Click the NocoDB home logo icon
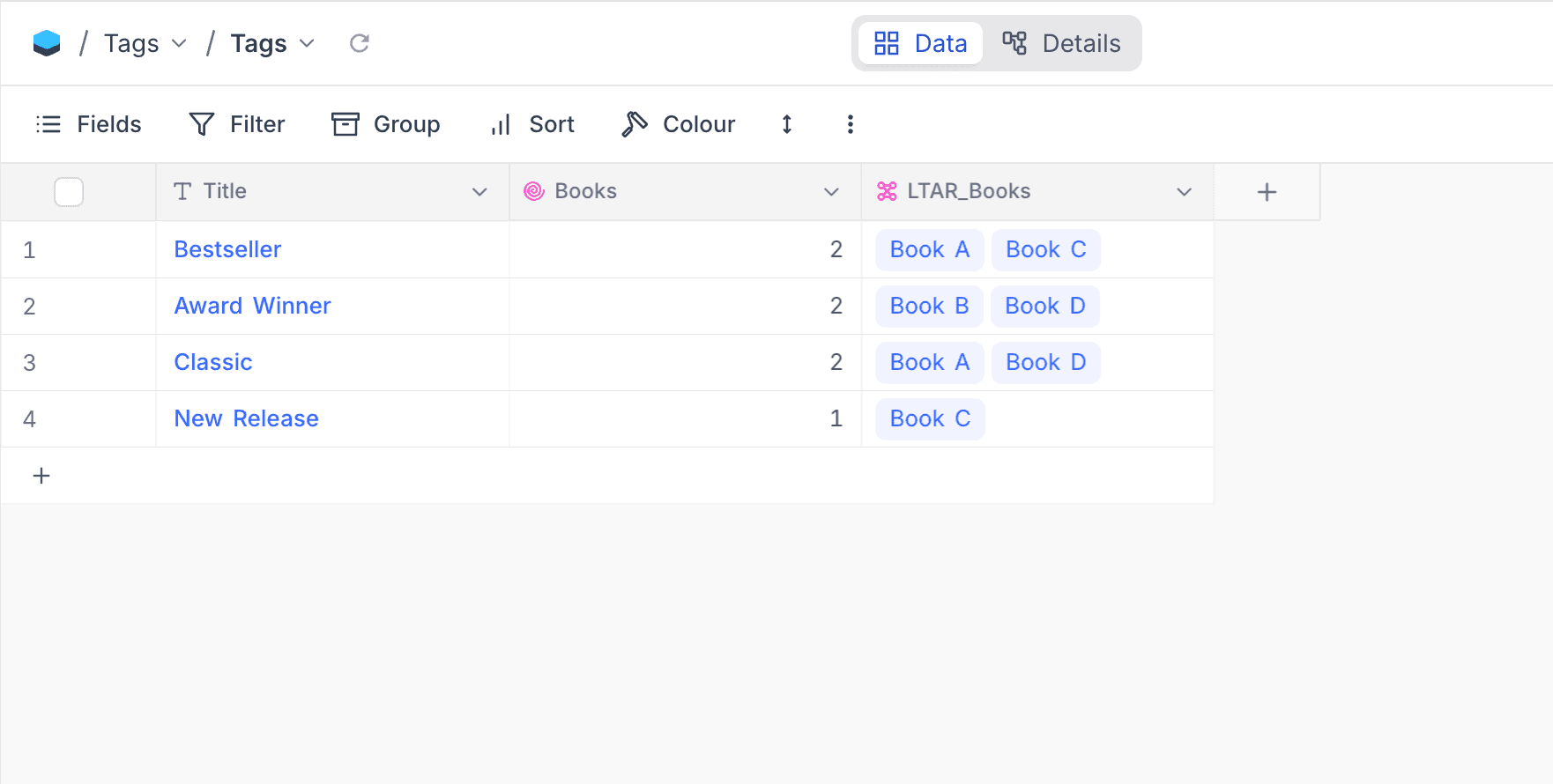 tap(47, 43)
